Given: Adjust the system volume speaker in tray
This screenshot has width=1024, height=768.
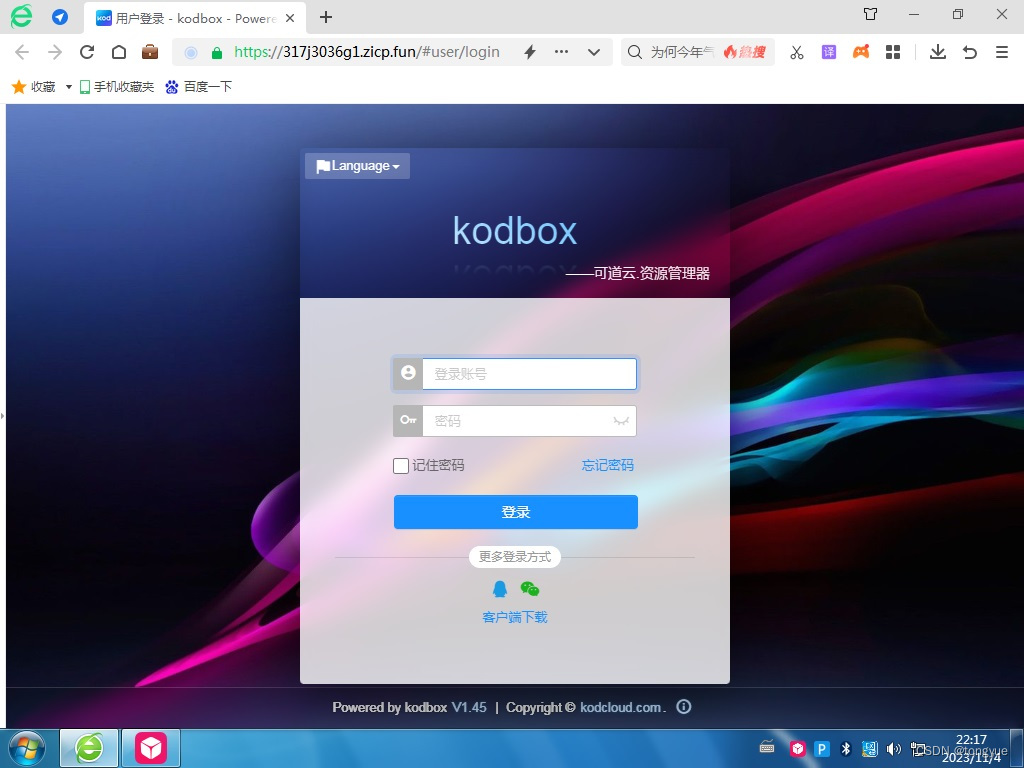Looking at the screenshot, I should 893,748.
